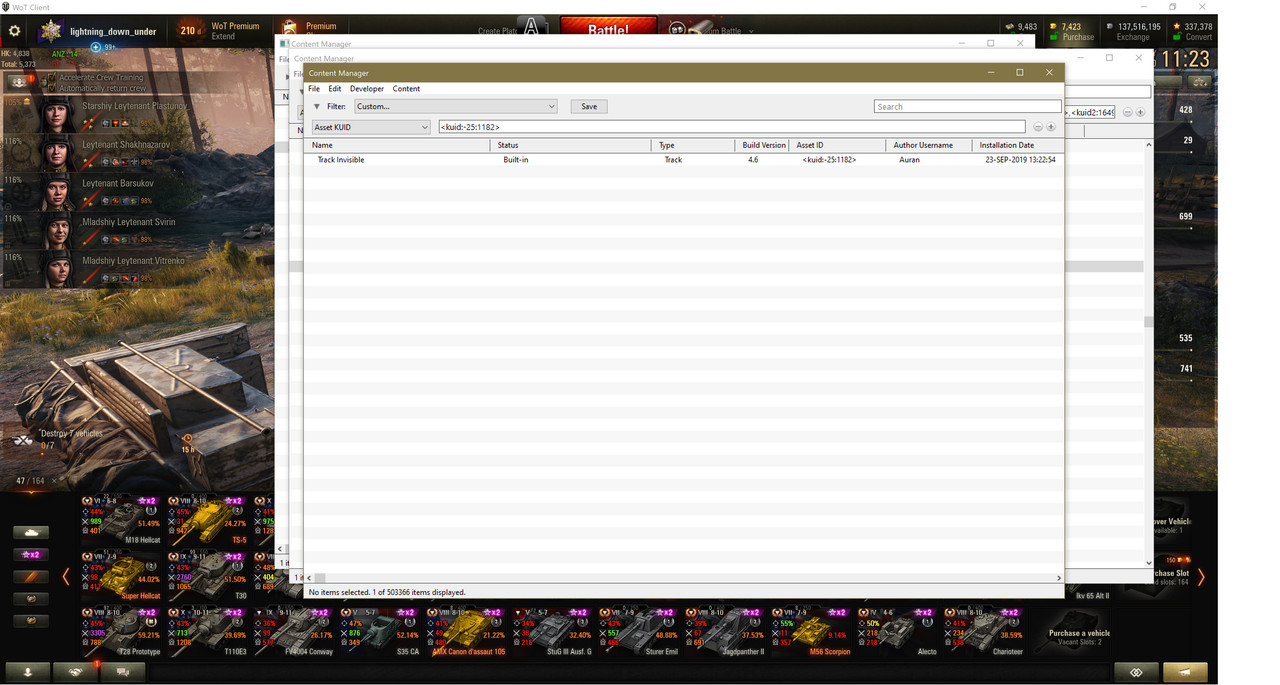Screen dimensions: 1280x685
Task: Open the handshake referral icon in bottom bar
Action: (x=75, y=672)
